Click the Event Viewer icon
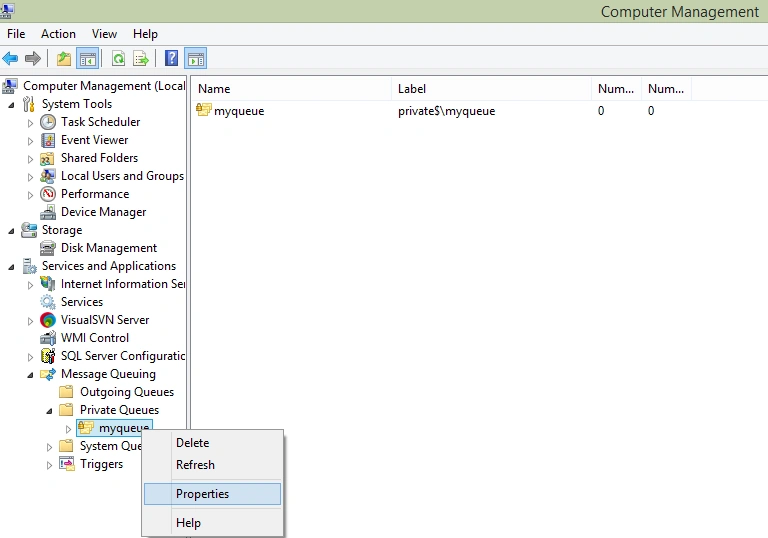 pos(48,140)
